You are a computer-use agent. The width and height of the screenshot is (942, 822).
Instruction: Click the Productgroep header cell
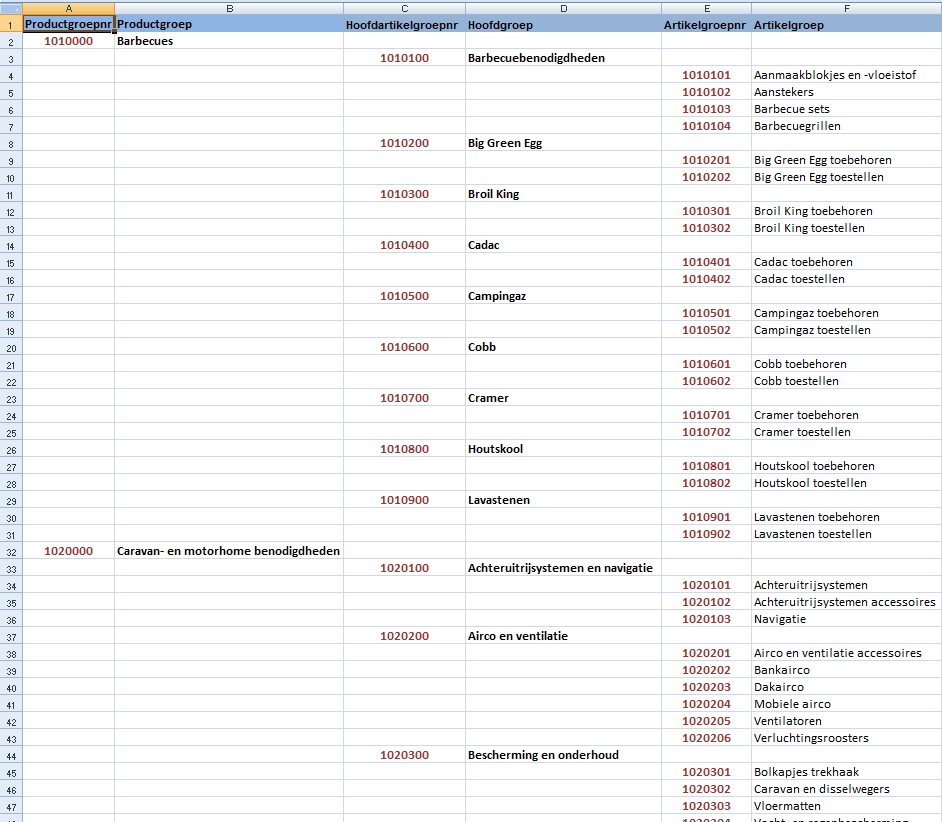click(229, 24)
